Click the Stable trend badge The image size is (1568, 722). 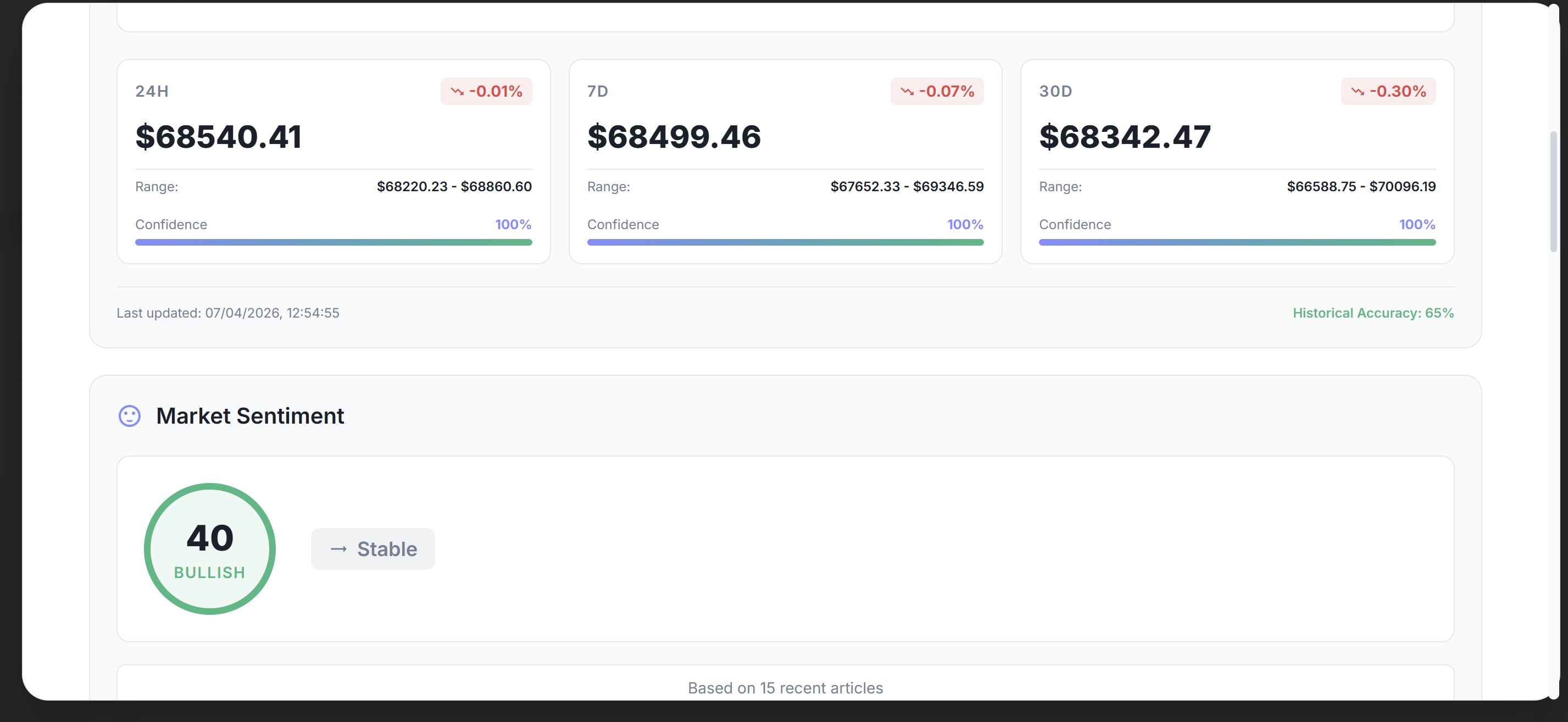(372, 549)
